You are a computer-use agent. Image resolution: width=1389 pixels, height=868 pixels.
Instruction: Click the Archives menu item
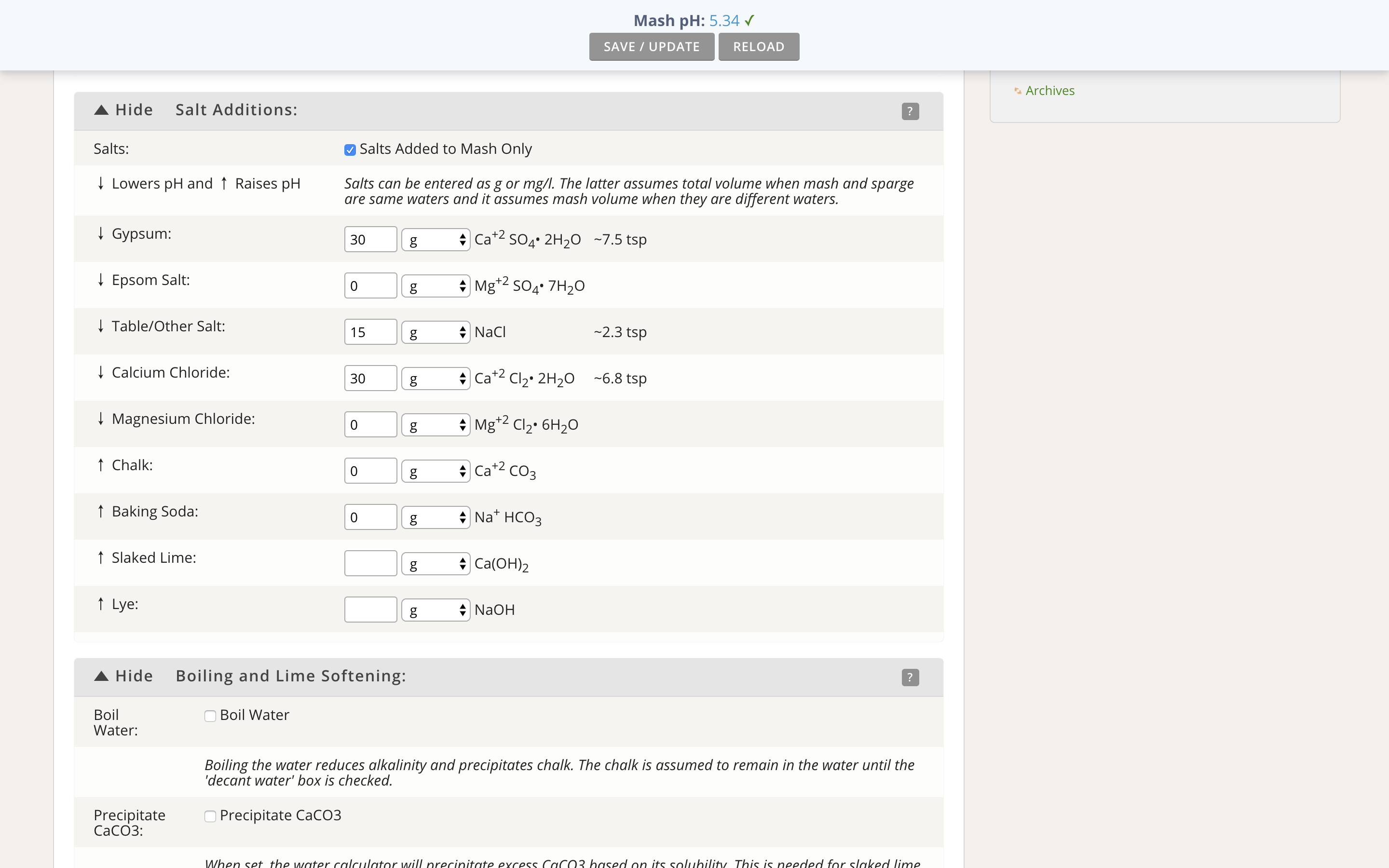(1050, 90)
